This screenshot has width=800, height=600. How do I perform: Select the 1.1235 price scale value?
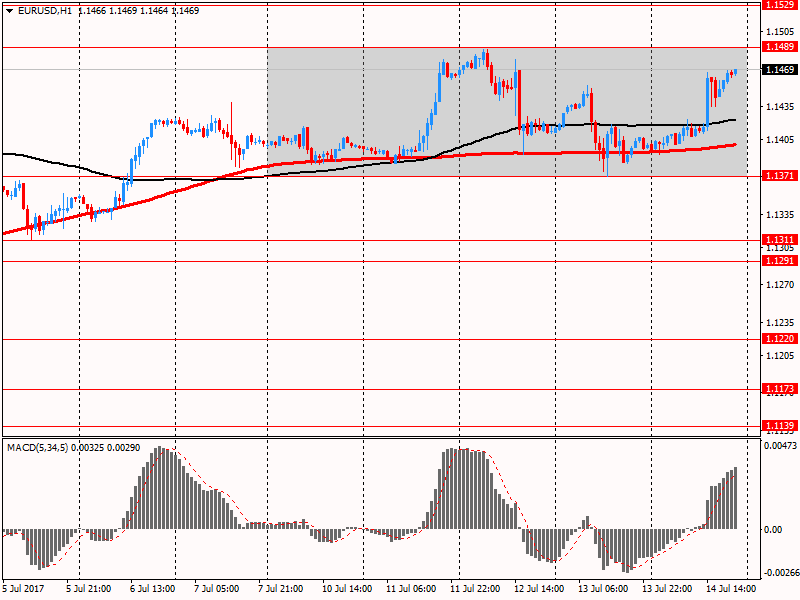pos(780,322)
